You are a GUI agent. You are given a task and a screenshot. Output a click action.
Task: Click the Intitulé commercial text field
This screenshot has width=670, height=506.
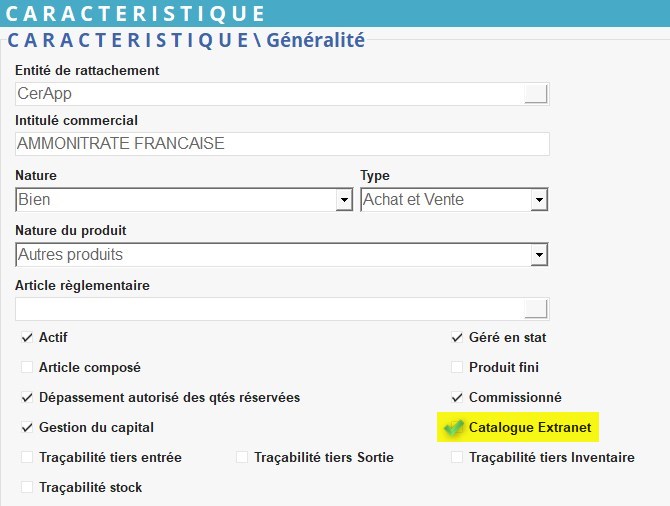point(282,144)
